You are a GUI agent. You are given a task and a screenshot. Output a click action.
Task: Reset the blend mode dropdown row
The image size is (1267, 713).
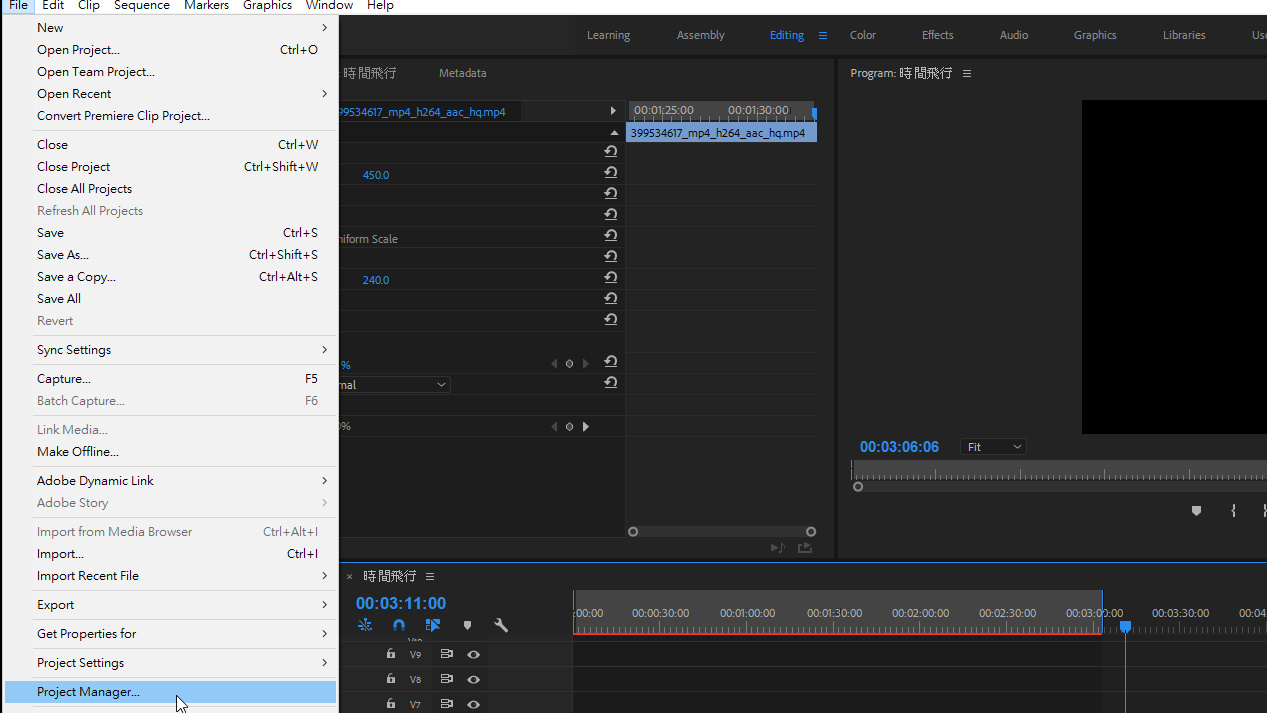(x=610, y=383)
